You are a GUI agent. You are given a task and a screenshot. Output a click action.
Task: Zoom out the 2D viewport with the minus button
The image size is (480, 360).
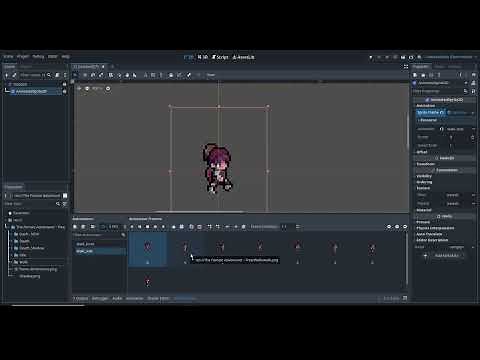point(87,89)
